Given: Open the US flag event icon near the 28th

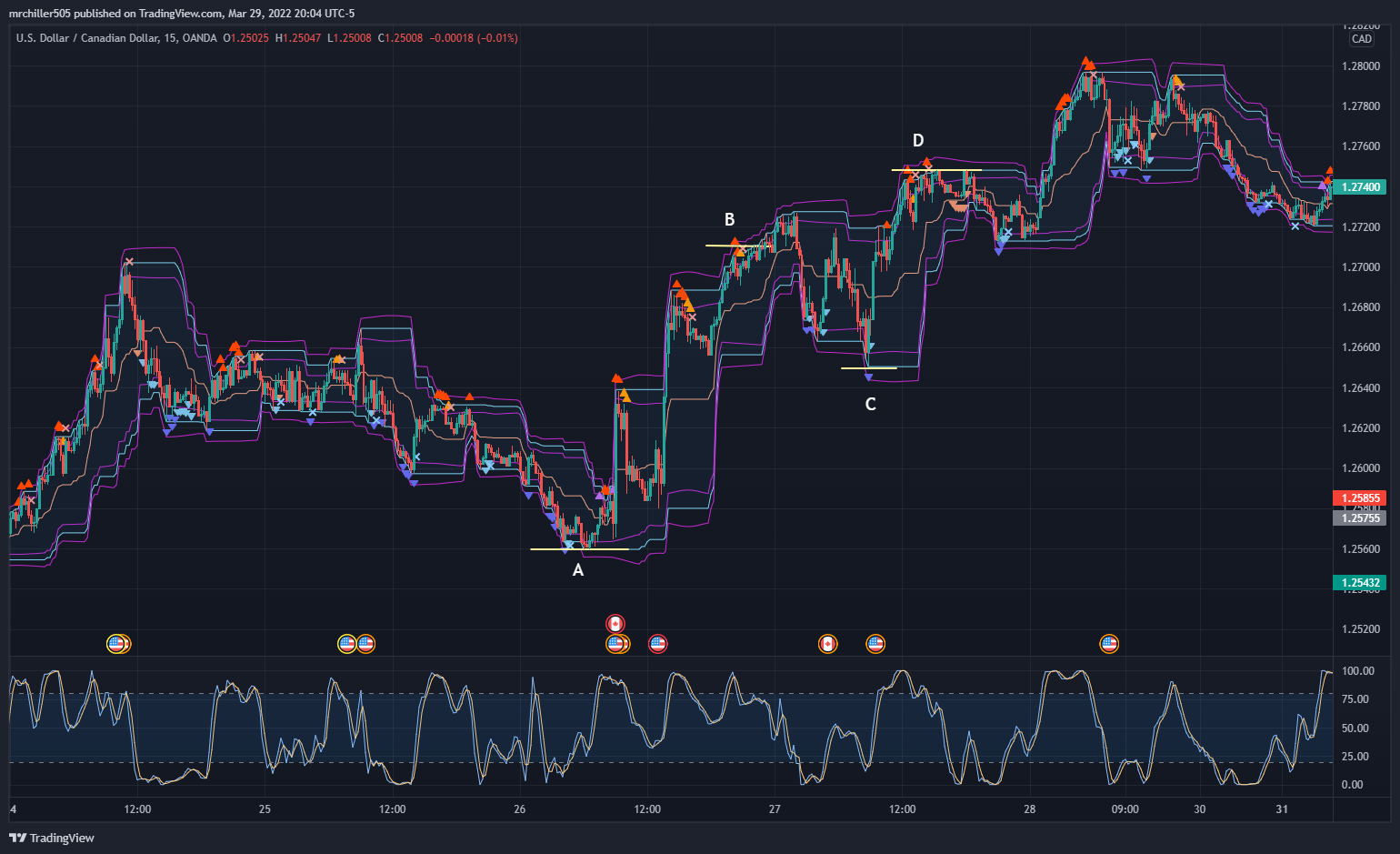Looking at the screenshot, I should coord(1109,644).
